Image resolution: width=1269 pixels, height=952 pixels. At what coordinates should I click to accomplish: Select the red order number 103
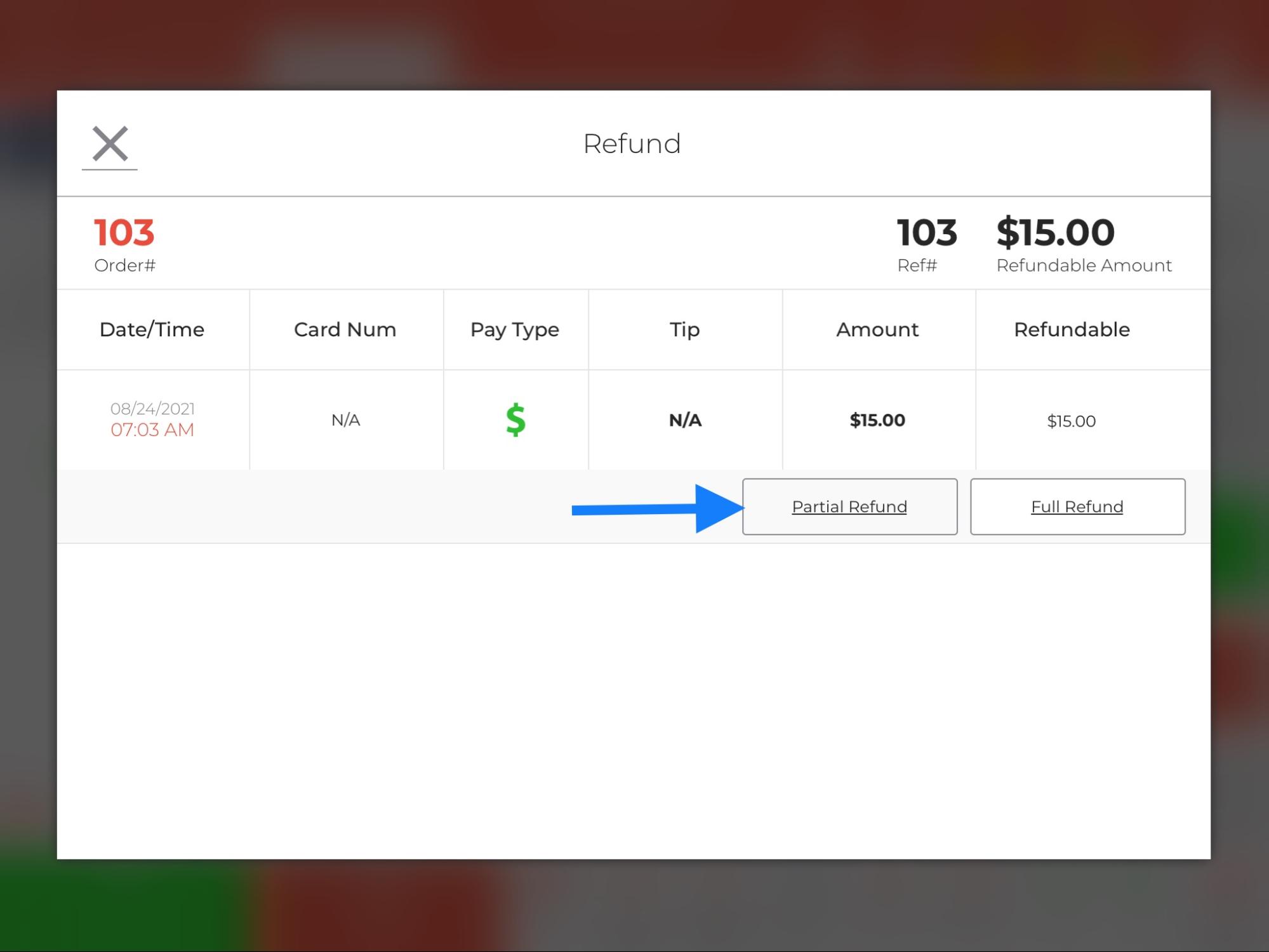(124, 233)
